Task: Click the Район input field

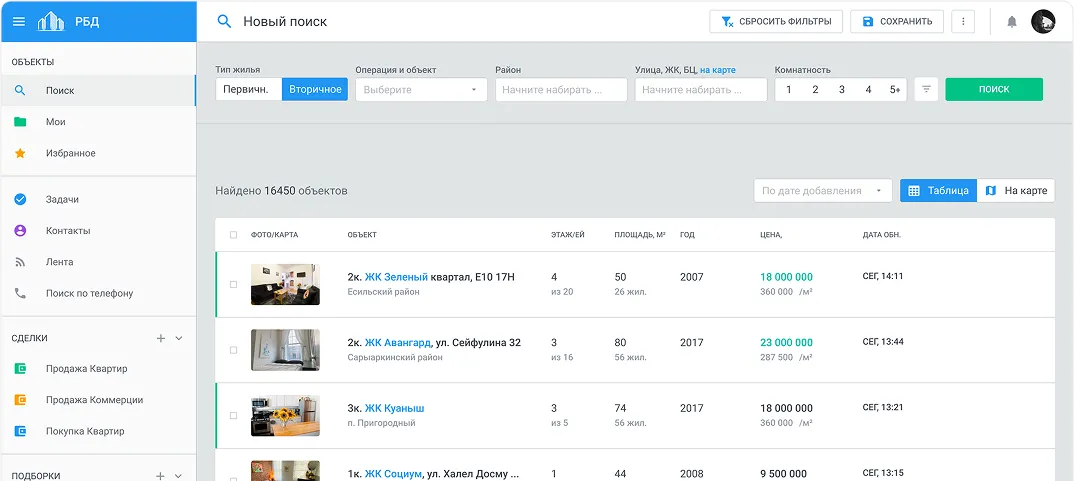Action: point(561,90)
